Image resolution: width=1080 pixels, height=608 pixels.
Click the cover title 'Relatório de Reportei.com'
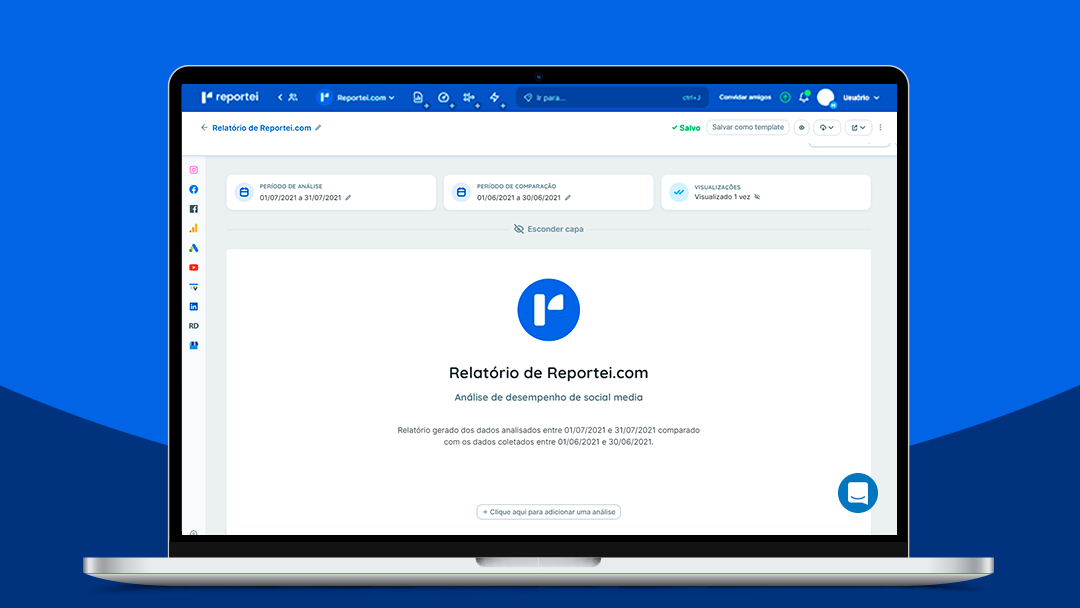click(x=548, y=373)
